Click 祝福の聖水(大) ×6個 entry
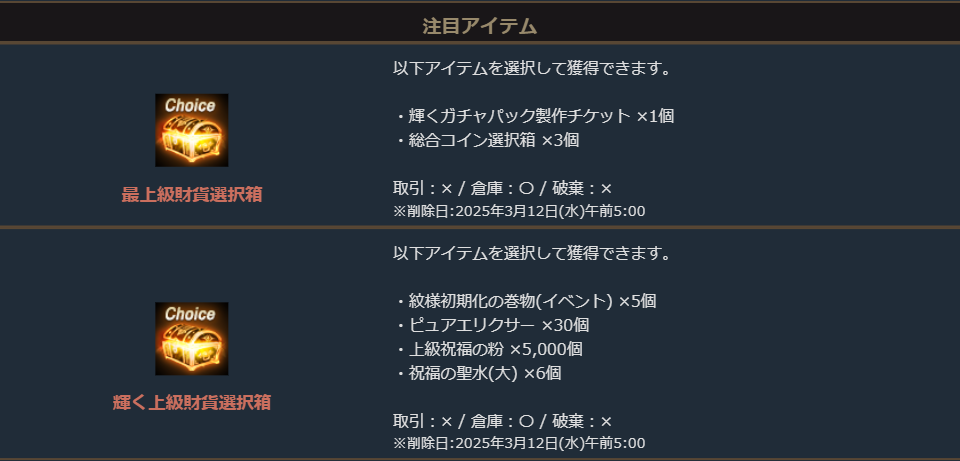Viewport: 960px width, 461px height. pyautogui.click(x=479, y=373)
